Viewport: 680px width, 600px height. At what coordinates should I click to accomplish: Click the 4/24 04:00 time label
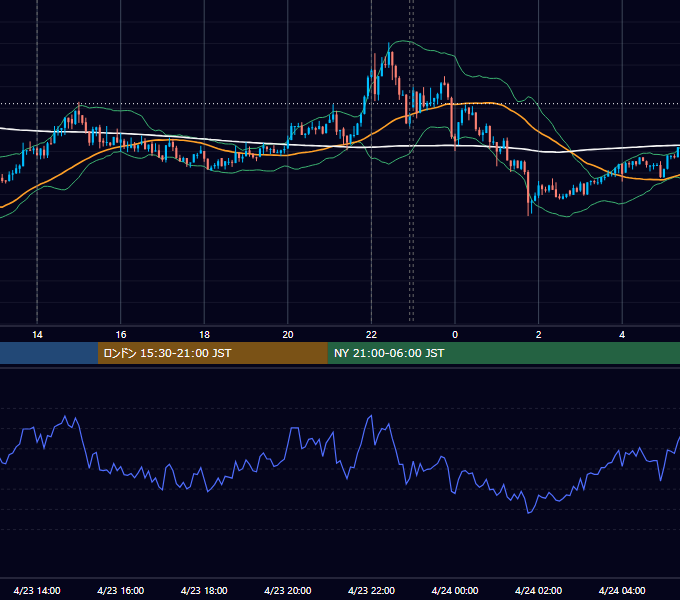point(622,590)
